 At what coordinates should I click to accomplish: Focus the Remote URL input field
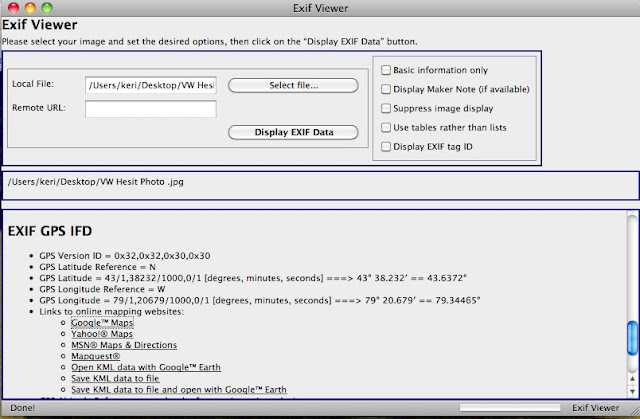(151, 109)
